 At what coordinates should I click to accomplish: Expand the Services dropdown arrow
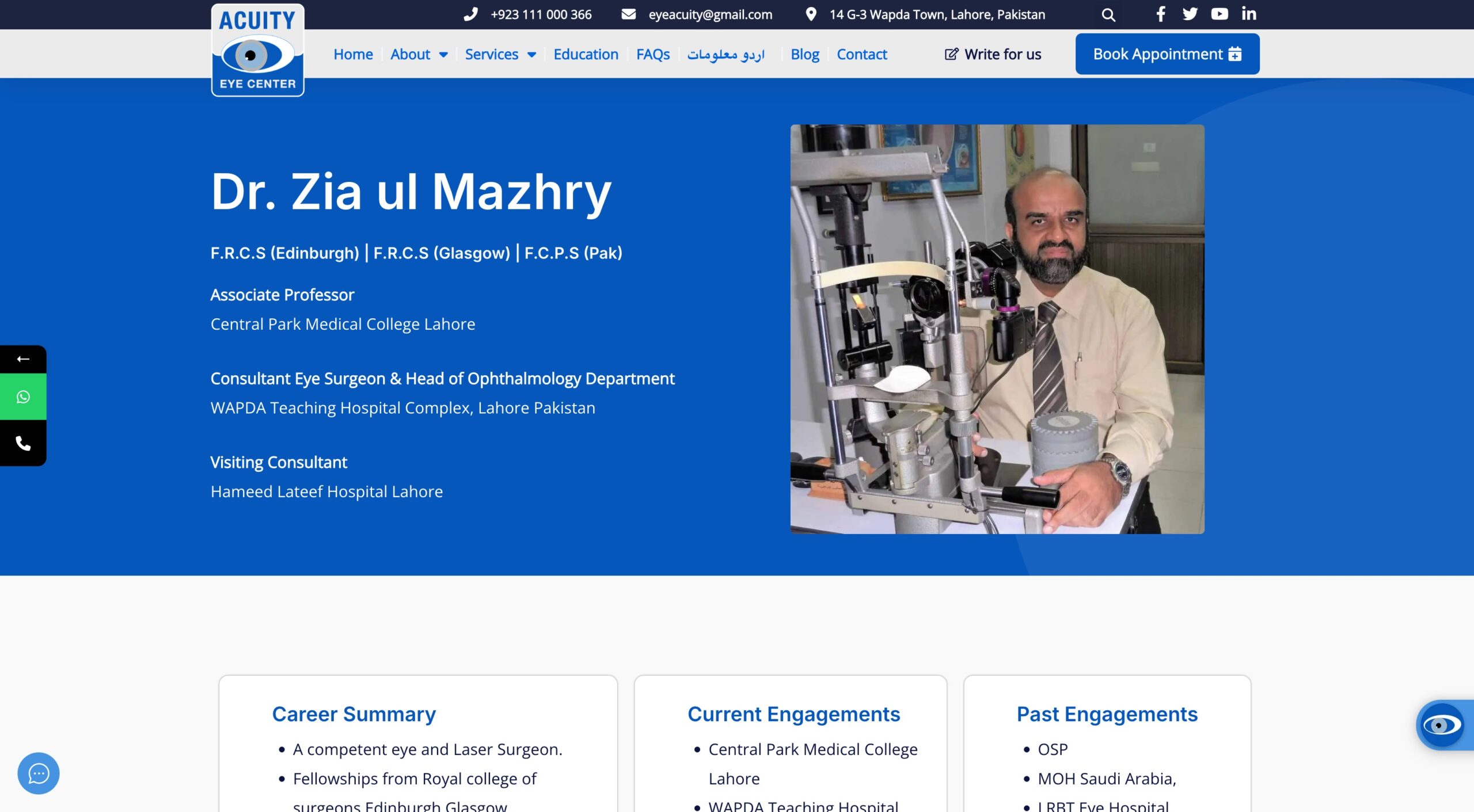(x=531, y=55)
